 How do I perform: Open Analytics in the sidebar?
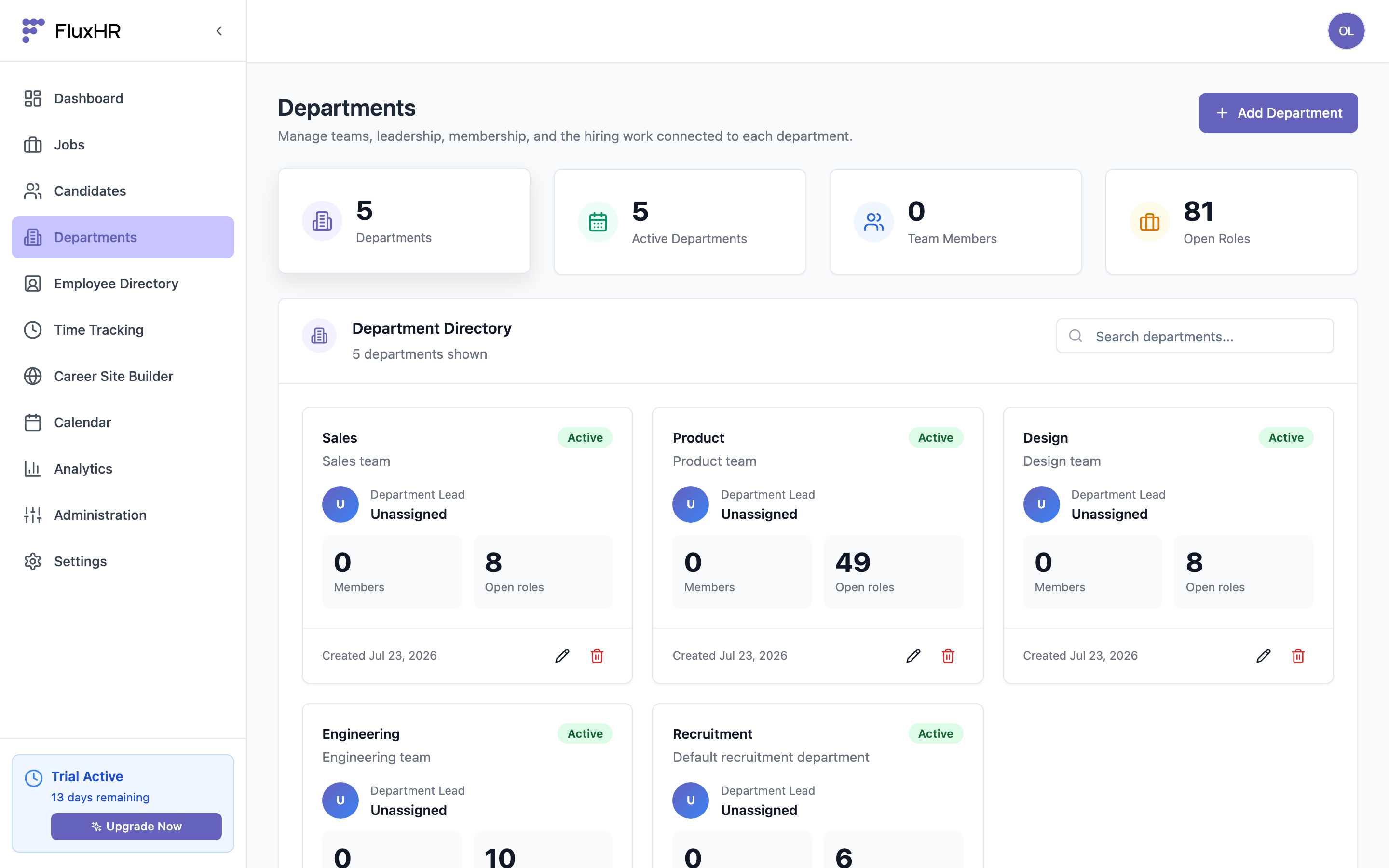(x=123, y=469)
